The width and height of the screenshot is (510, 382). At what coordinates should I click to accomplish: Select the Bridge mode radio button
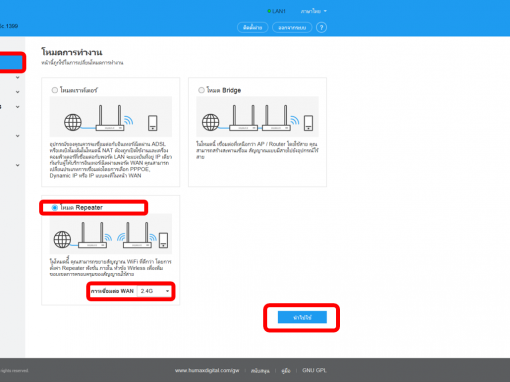[x=201, y=90]
